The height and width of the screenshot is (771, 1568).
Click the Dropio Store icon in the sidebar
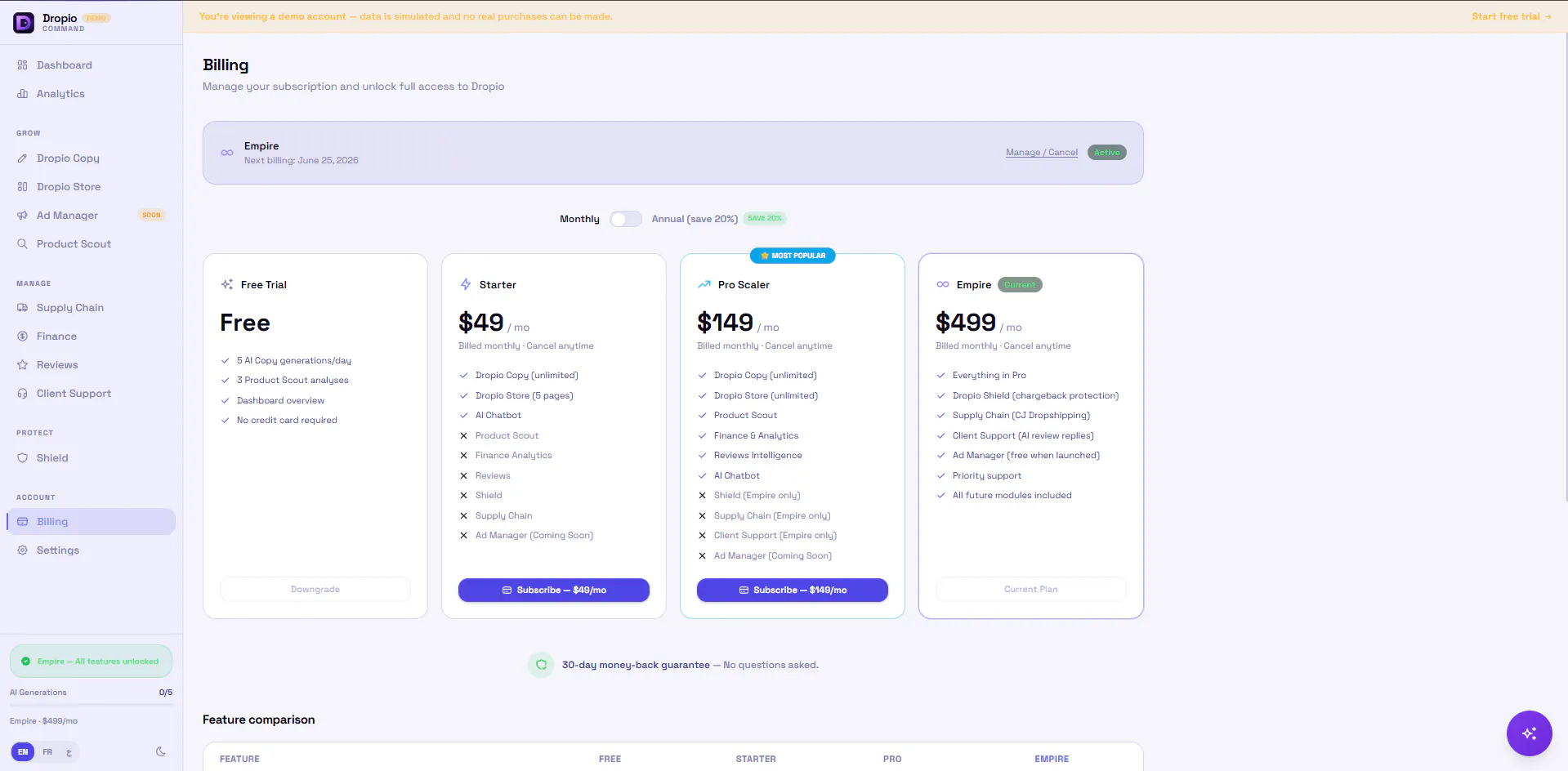(23, 187)
